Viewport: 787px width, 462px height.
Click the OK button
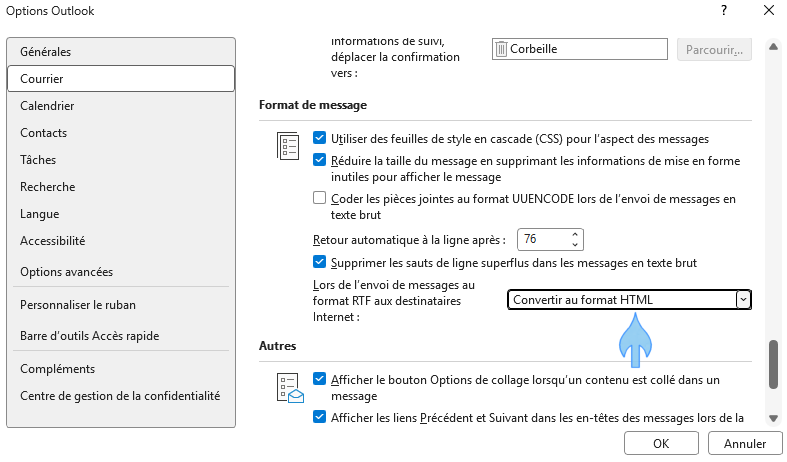(x=661, y=443)
